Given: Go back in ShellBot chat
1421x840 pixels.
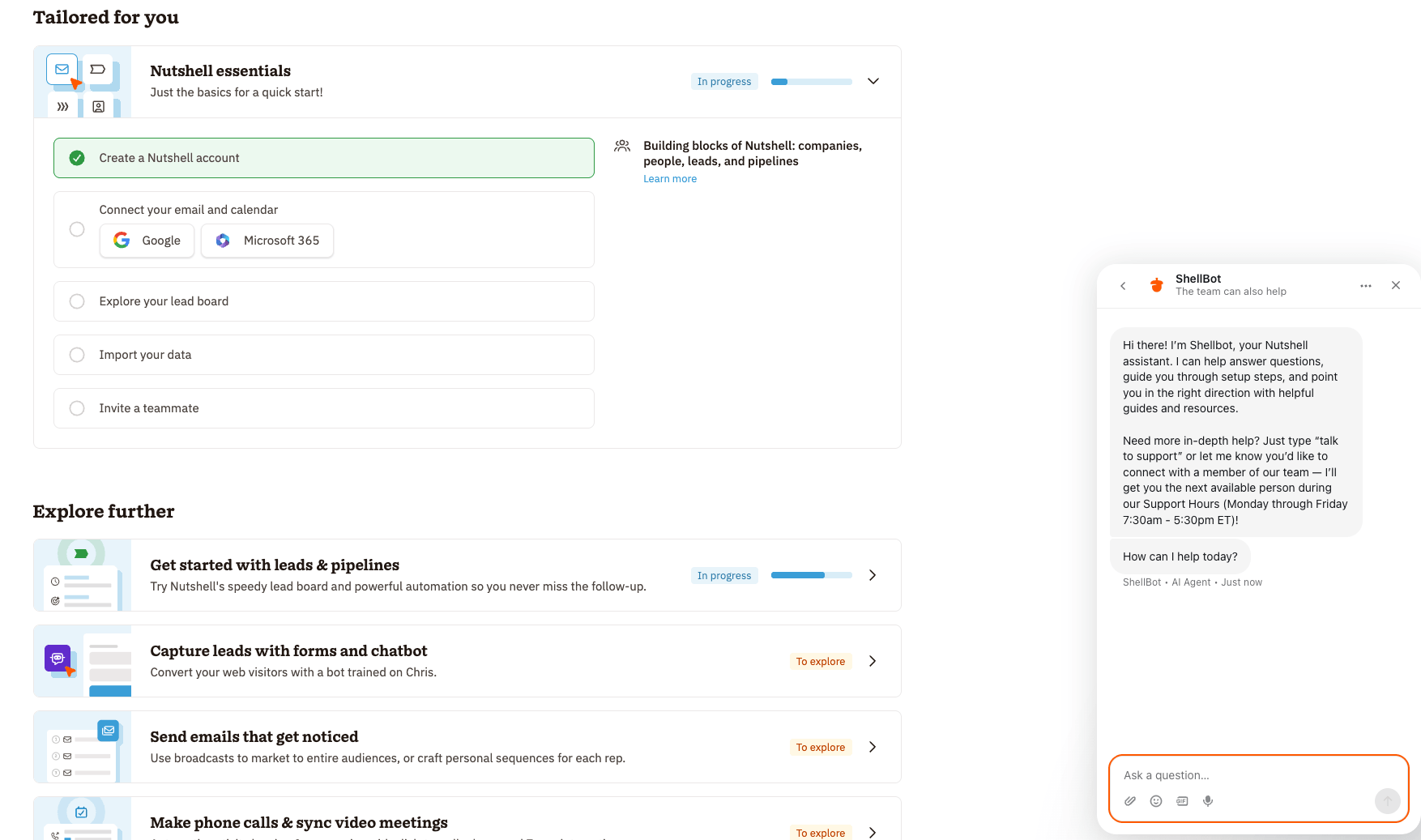Looking at the screenshot, I should pyautogui.click(x=1123, y=286).
